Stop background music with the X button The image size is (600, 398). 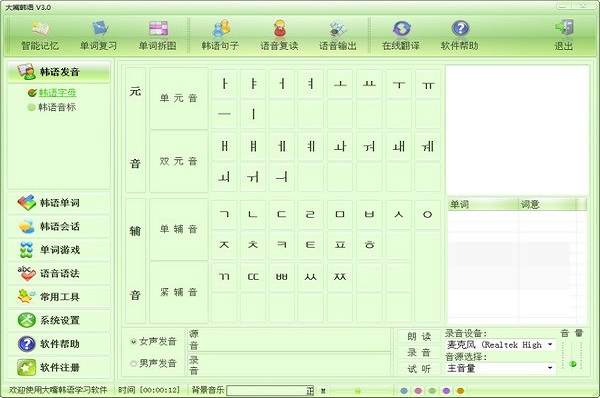(323, 391)
